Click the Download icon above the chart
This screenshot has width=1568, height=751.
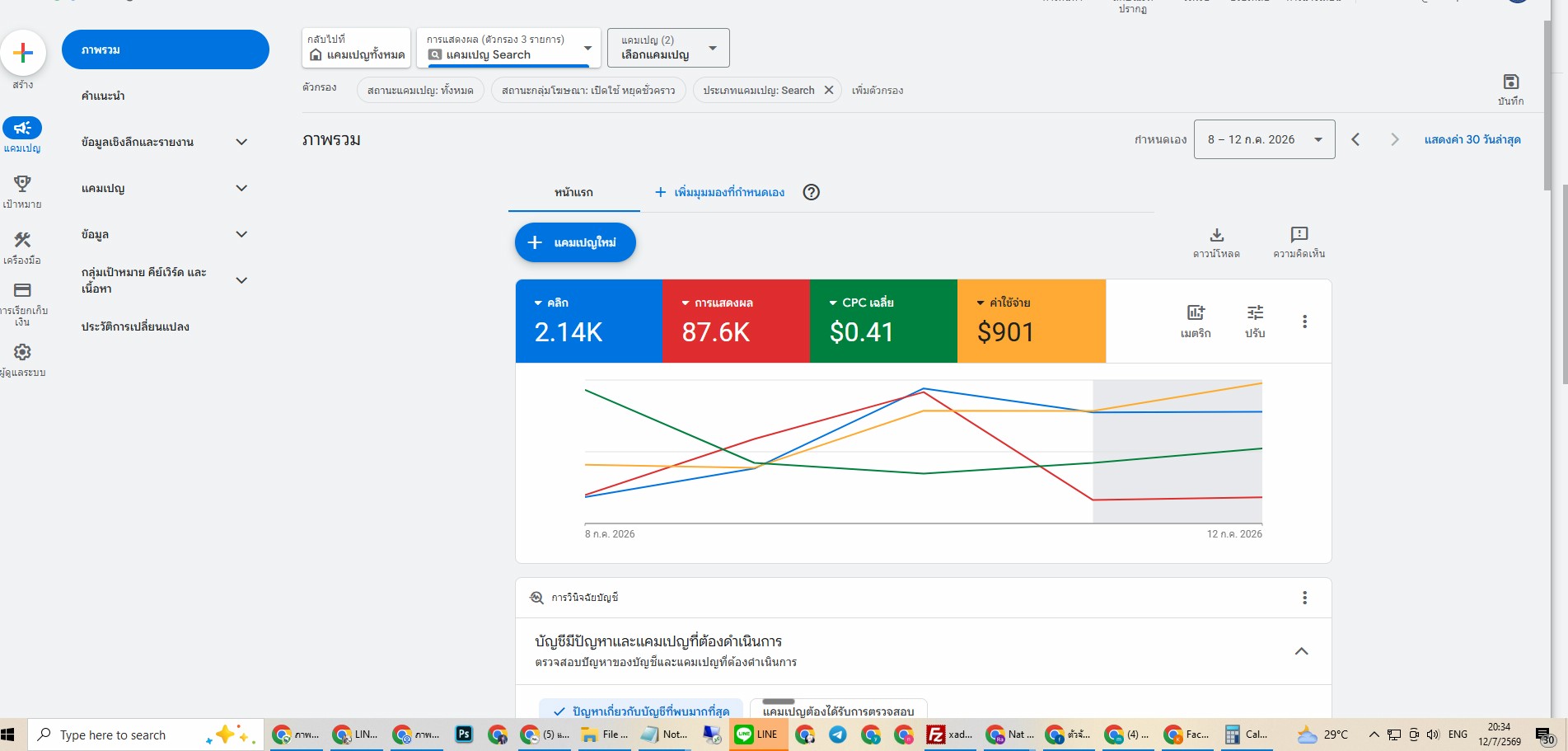click(x=1216, y=235)
